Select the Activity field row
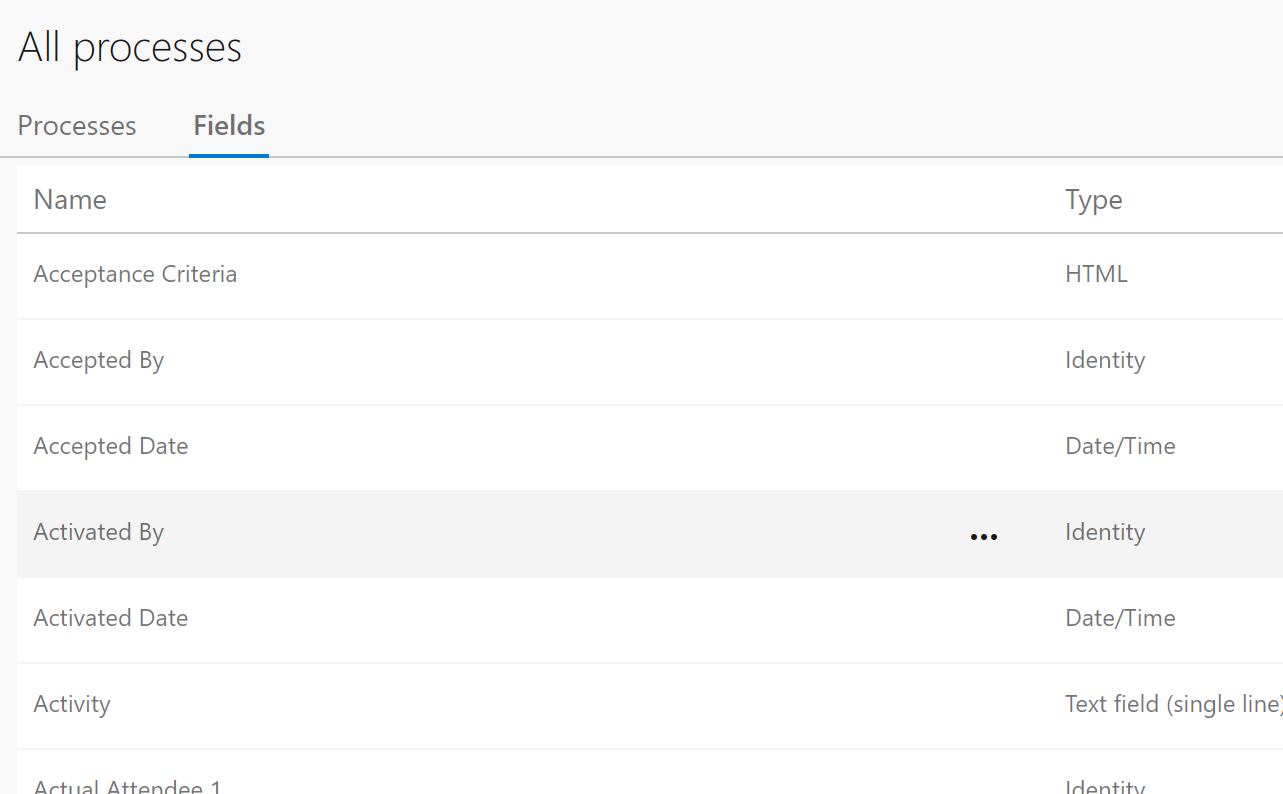The image size is (1283, 794). pyautogui.click(x=650, y=705)
